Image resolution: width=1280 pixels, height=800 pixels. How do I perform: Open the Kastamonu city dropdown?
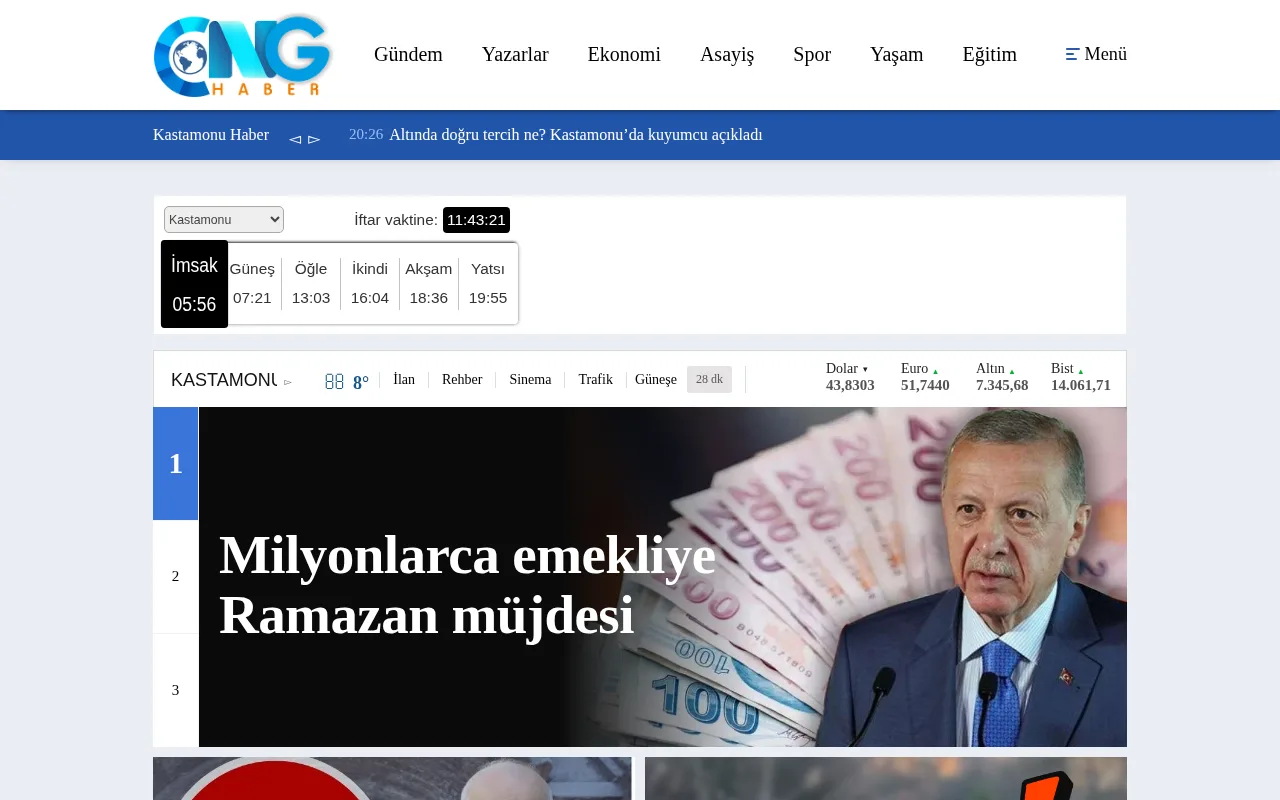(x=223, y=219)
